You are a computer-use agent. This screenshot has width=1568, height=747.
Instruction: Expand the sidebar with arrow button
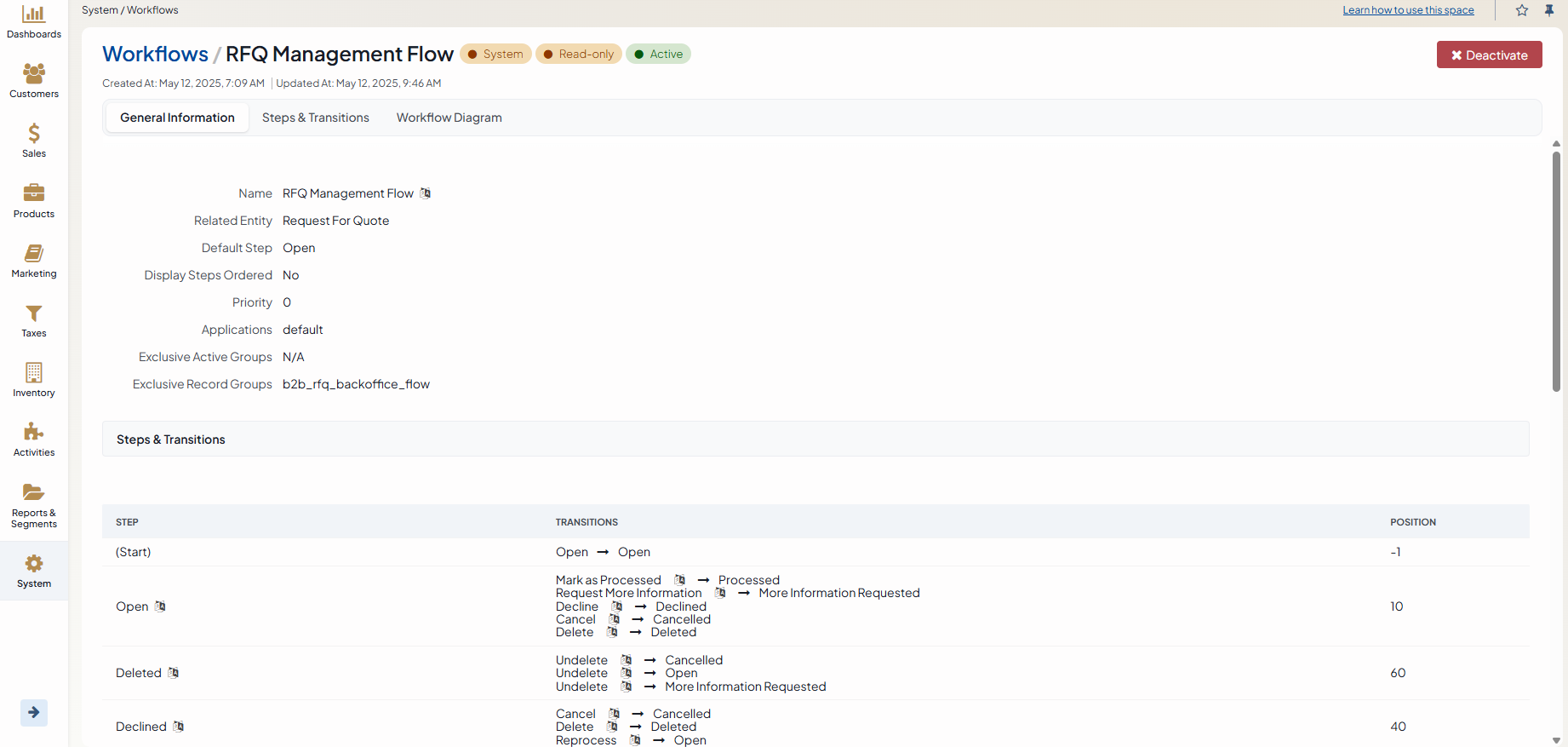[x=34, y=712]
